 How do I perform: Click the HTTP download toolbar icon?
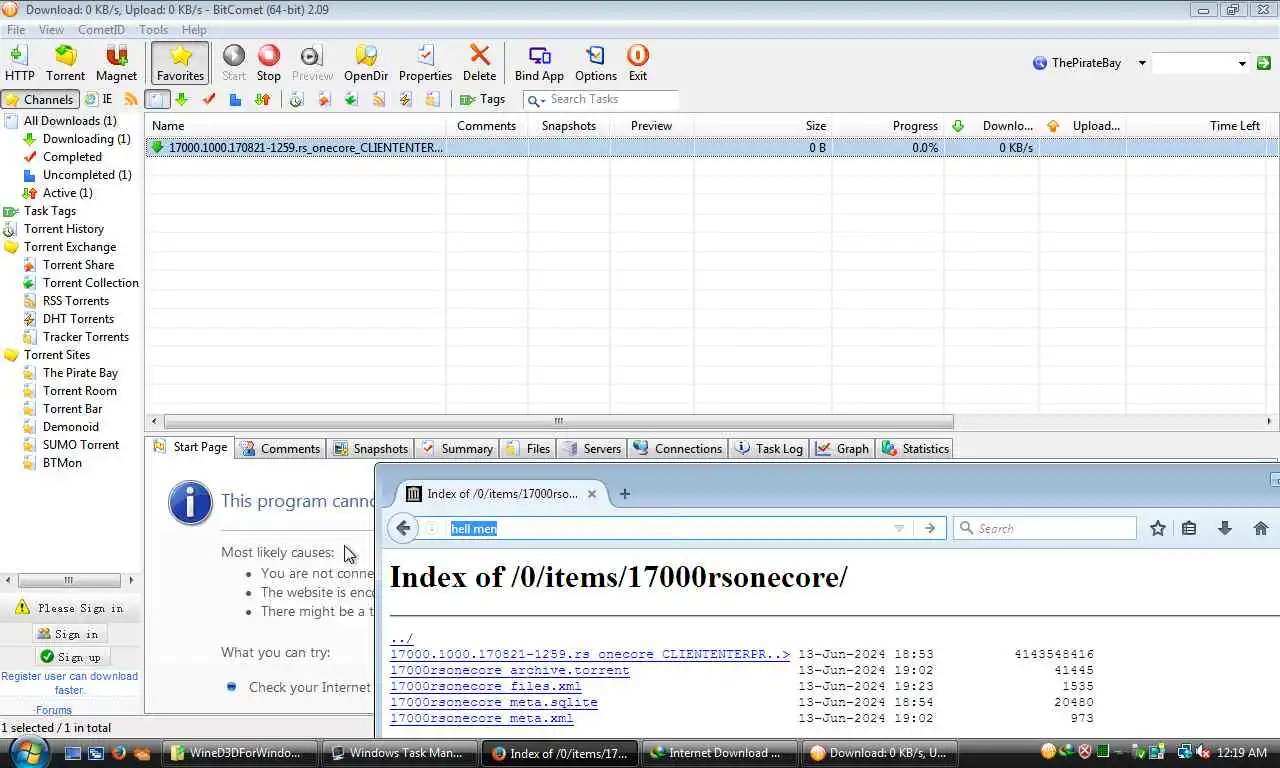tap(20, 62)
